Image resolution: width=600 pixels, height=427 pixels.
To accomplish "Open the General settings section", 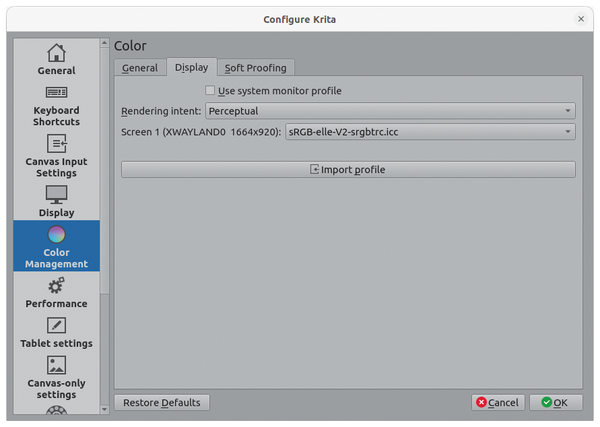I will [x=56, y=59].
